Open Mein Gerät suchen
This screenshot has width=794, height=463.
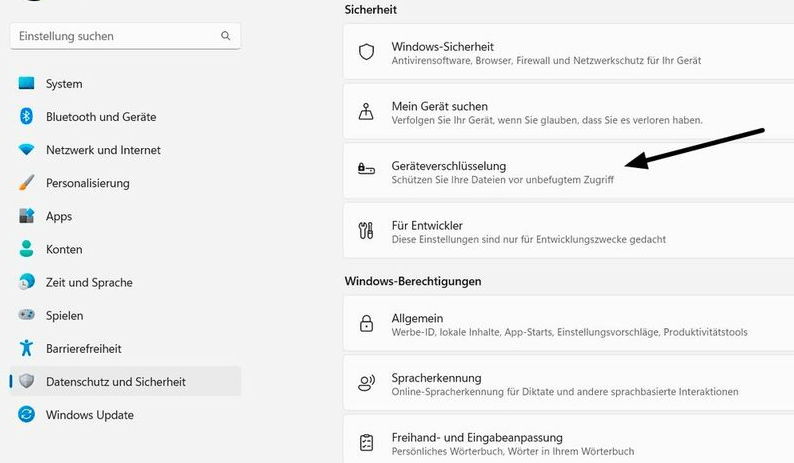440,106
